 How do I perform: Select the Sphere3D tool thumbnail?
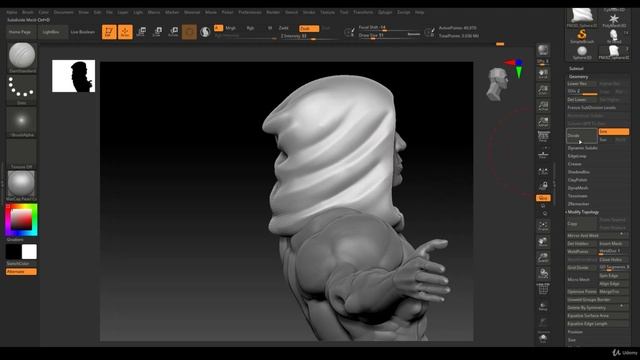tap(582, 52)
